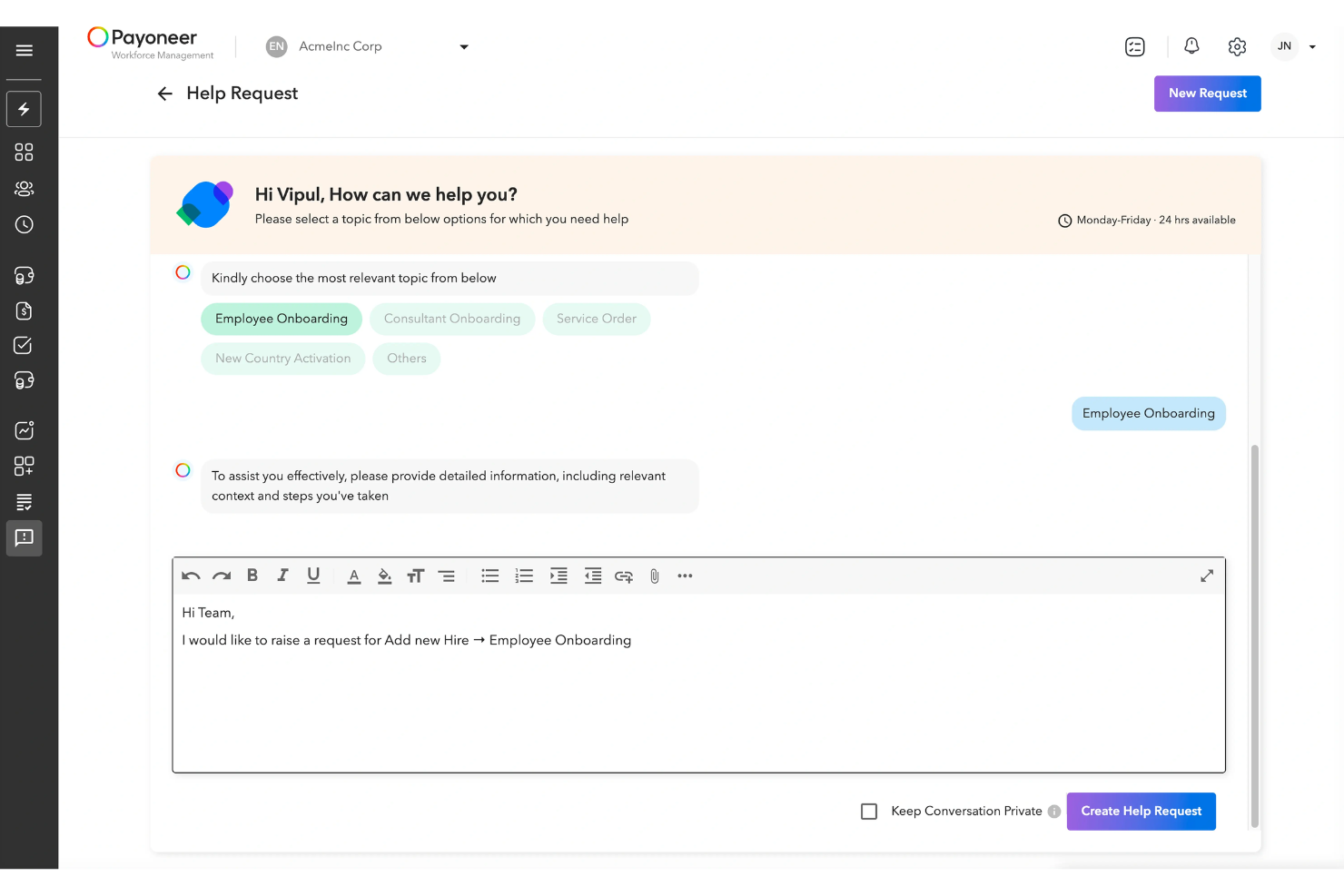The image size is (1344, 896).
Task: Click the EN company avatar badge
Action: tap(277, 46)
